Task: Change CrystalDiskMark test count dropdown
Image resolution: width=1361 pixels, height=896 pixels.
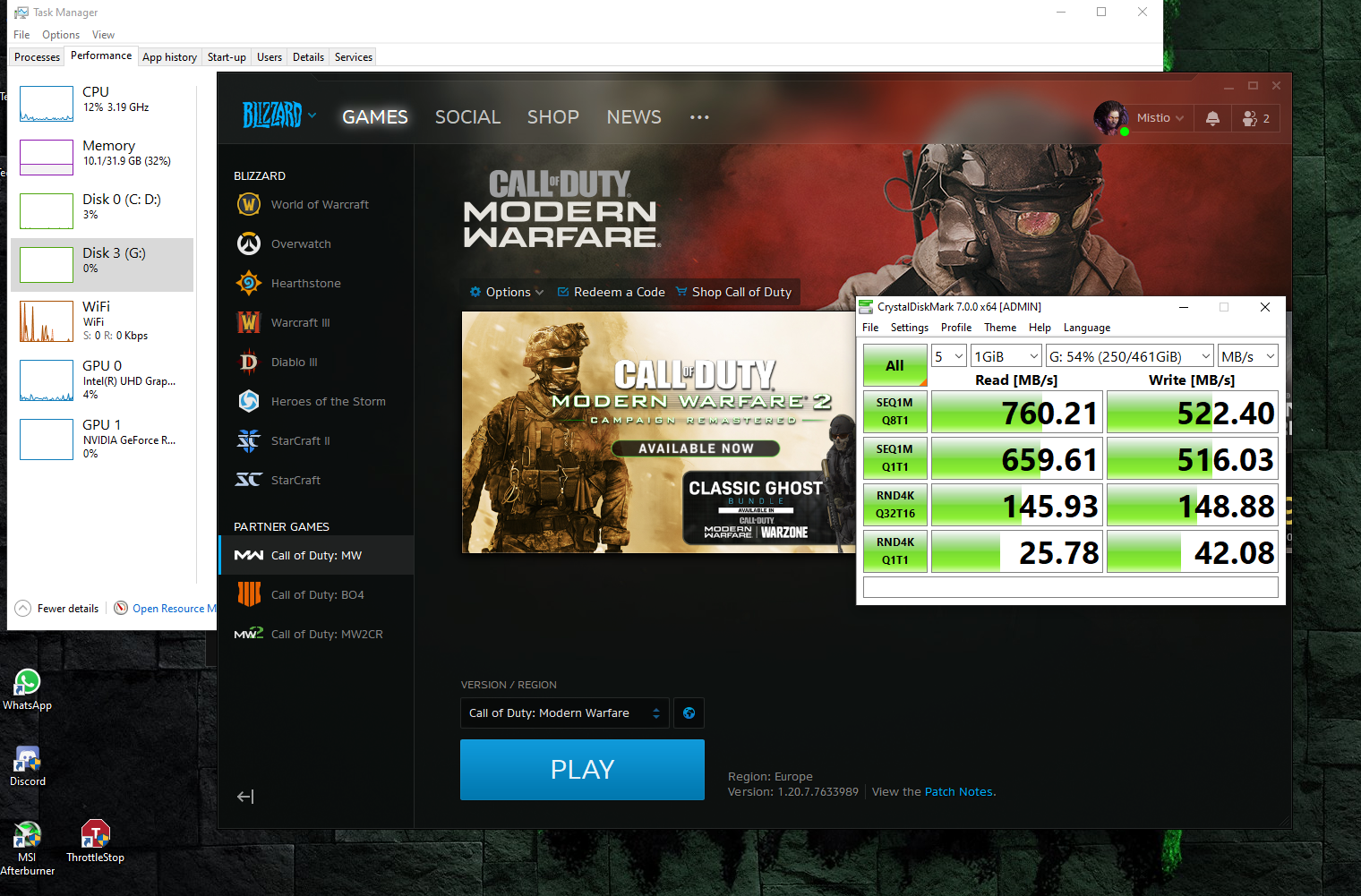Action: tap(949, 356)
